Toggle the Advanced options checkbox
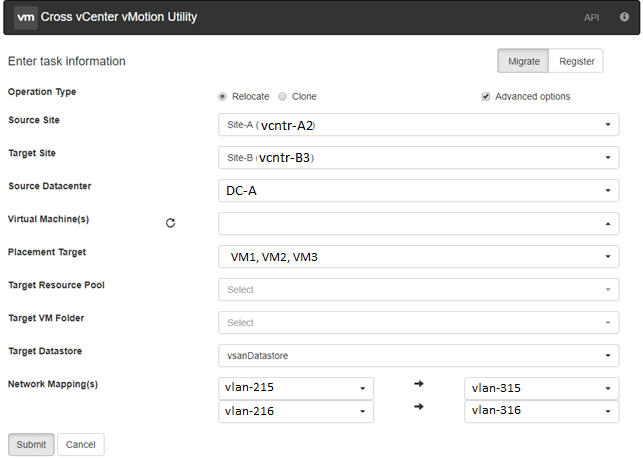The width and height of the screenshot is (643, 458). 486,96
